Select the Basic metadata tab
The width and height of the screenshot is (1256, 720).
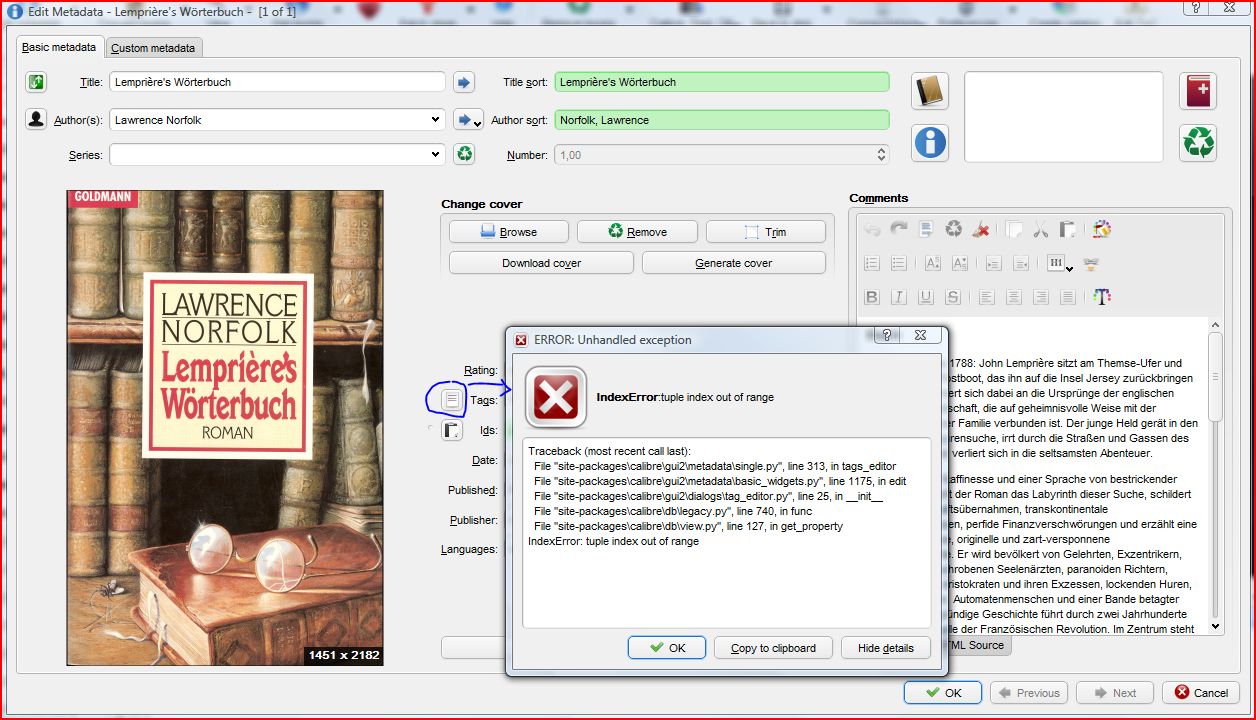pyautogui.click(x=59, y=47)
